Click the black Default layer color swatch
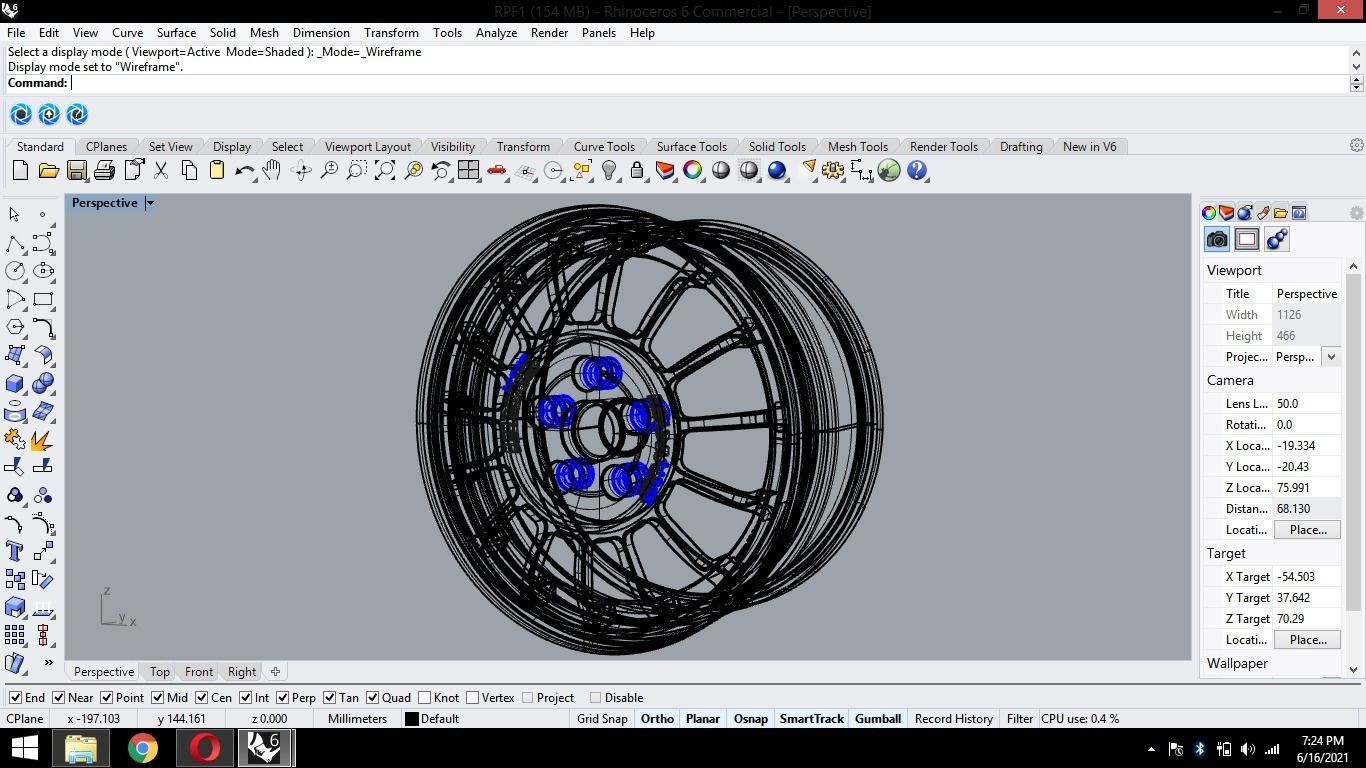Viewport: 1366px width, 768px height. pyautogui.click(x=411, y=719)
